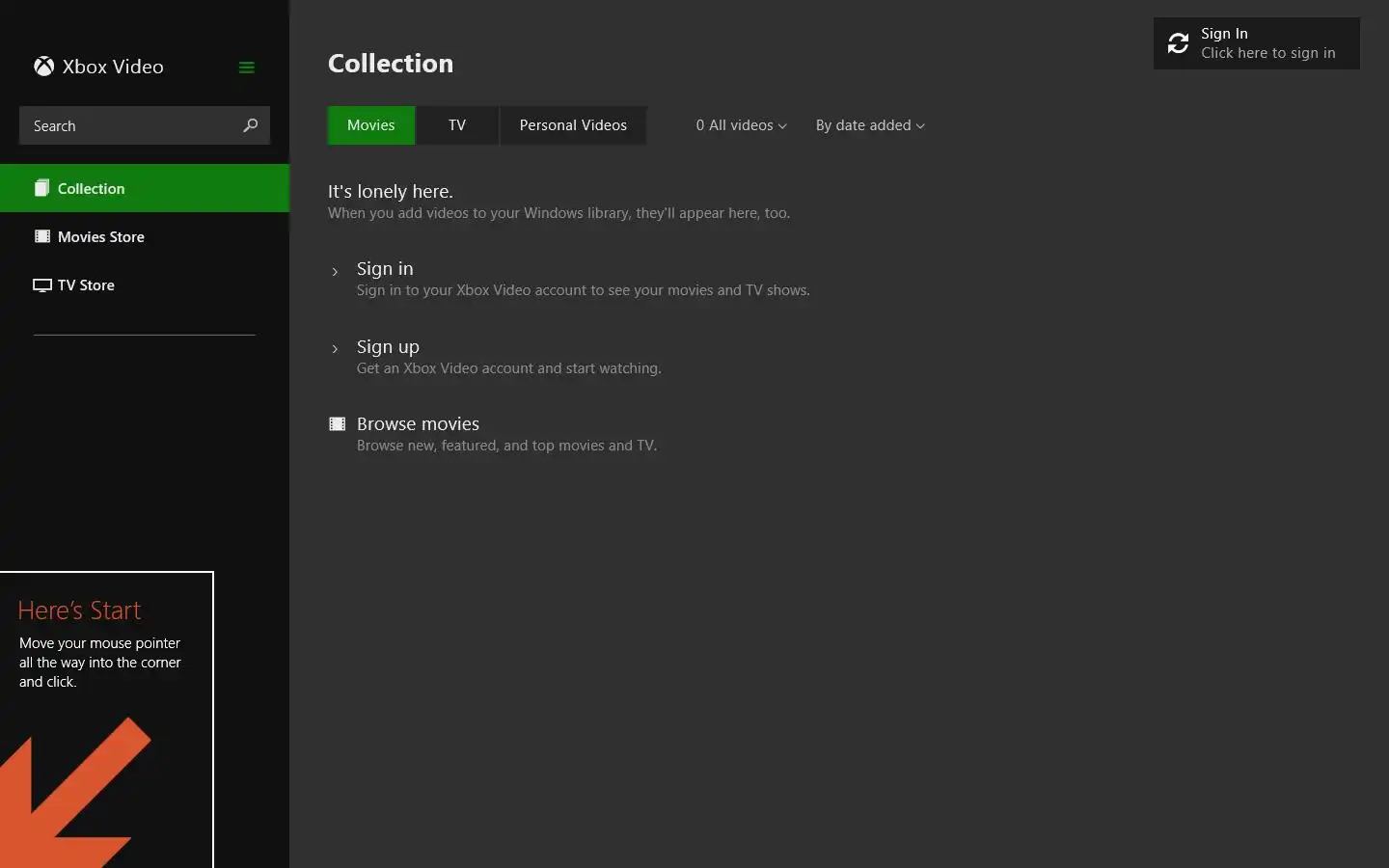Image resolution: width=1389 pixels, height=868 pixels.
Task: Open the By date added sort dropdown
Action: [870, 125]
